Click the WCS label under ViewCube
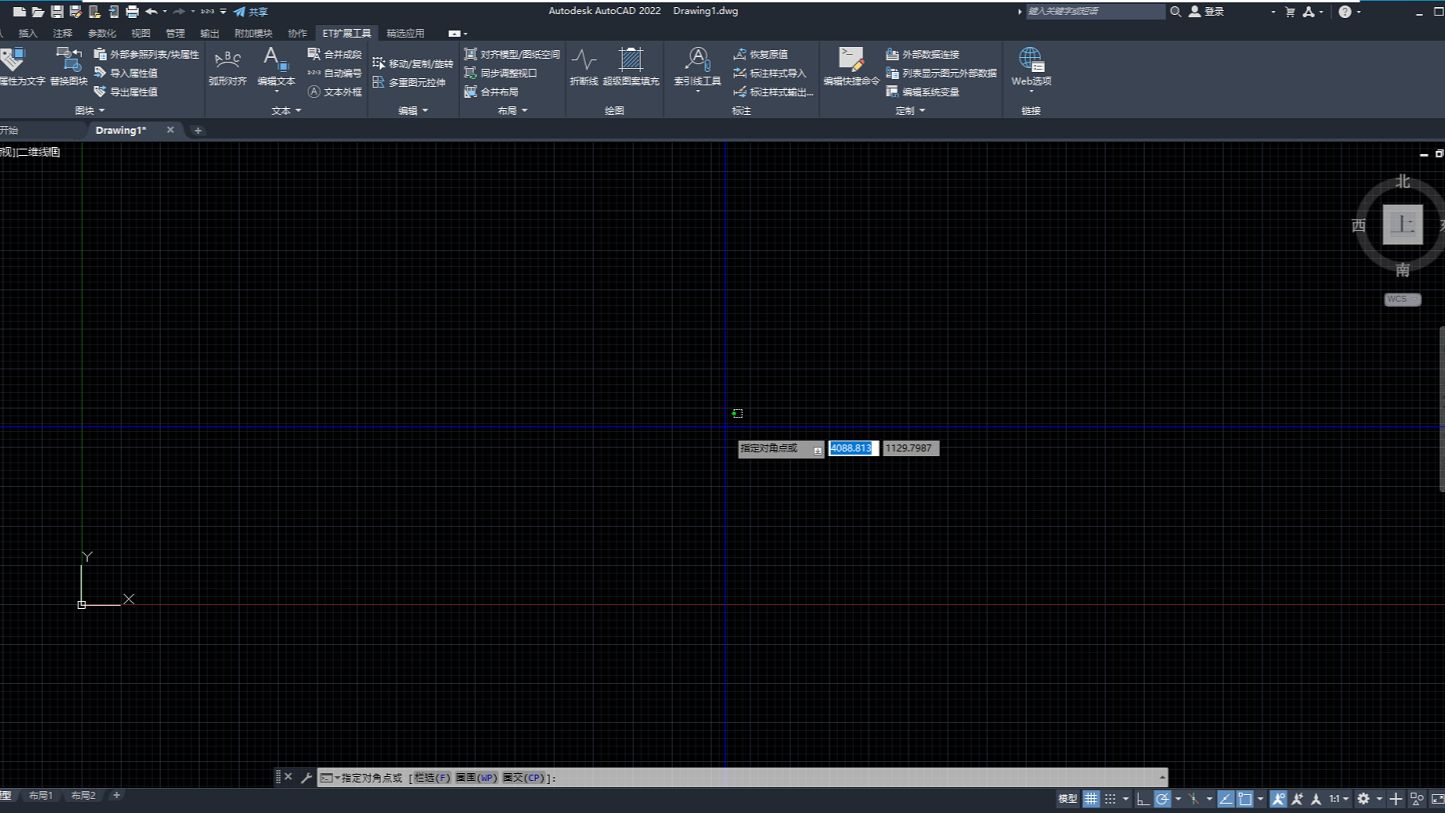The height and width of the screenshot is (813, 1445). point(1402,299)
